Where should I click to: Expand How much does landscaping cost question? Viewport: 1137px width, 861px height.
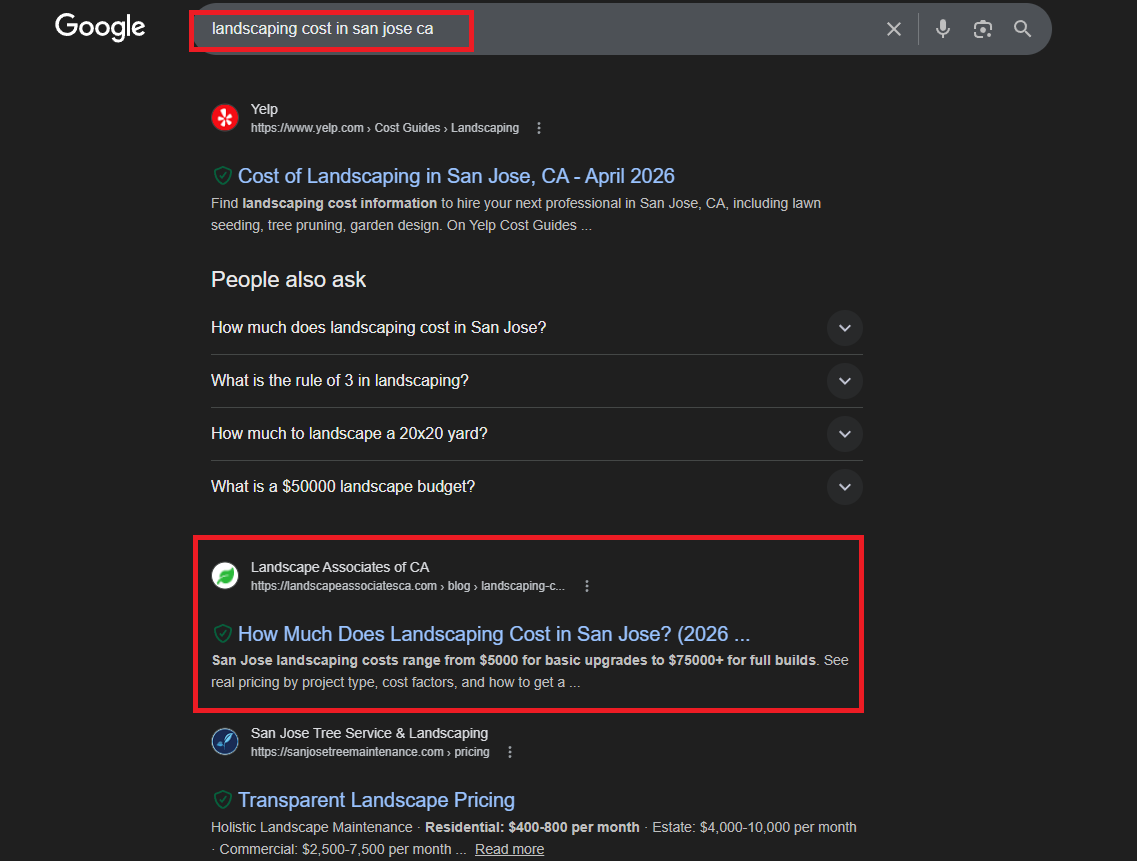(x=537, y=328)
